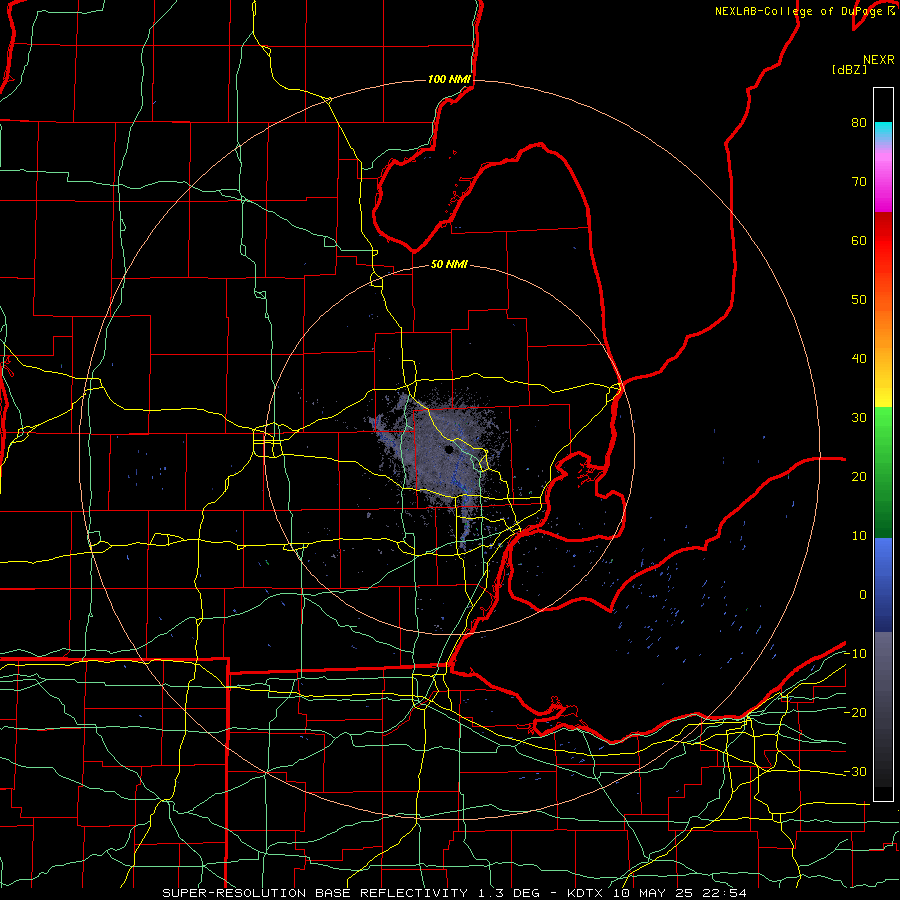This screenshot has height=900, width=900.
Task: Click the 20 dBZ scale value
Action: 859,477
